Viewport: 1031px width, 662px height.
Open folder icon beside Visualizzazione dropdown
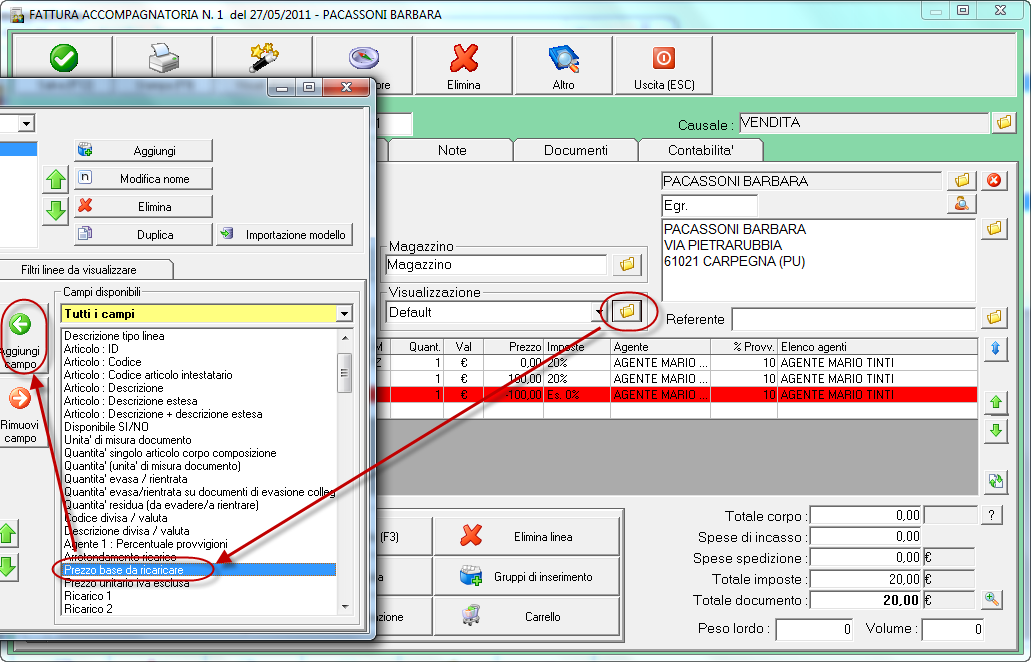pos(627,311)
